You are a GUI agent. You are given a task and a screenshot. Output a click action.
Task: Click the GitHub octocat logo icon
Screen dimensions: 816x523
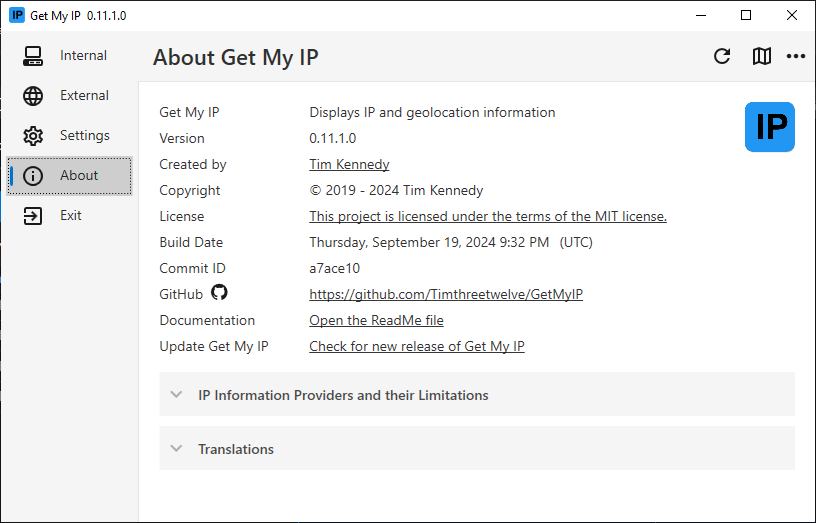[x=219, y=292]
